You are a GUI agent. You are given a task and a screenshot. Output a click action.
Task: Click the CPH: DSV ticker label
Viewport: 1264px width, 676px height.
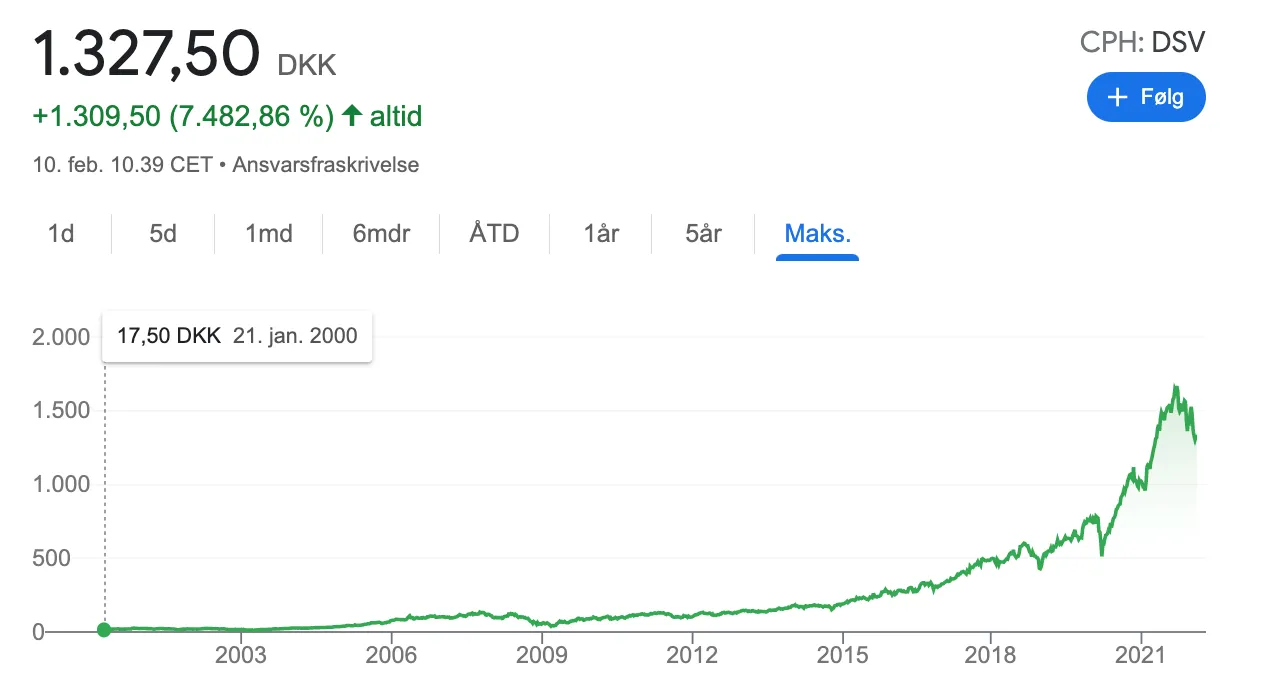pyautogui.click(x=1142, y=42)
